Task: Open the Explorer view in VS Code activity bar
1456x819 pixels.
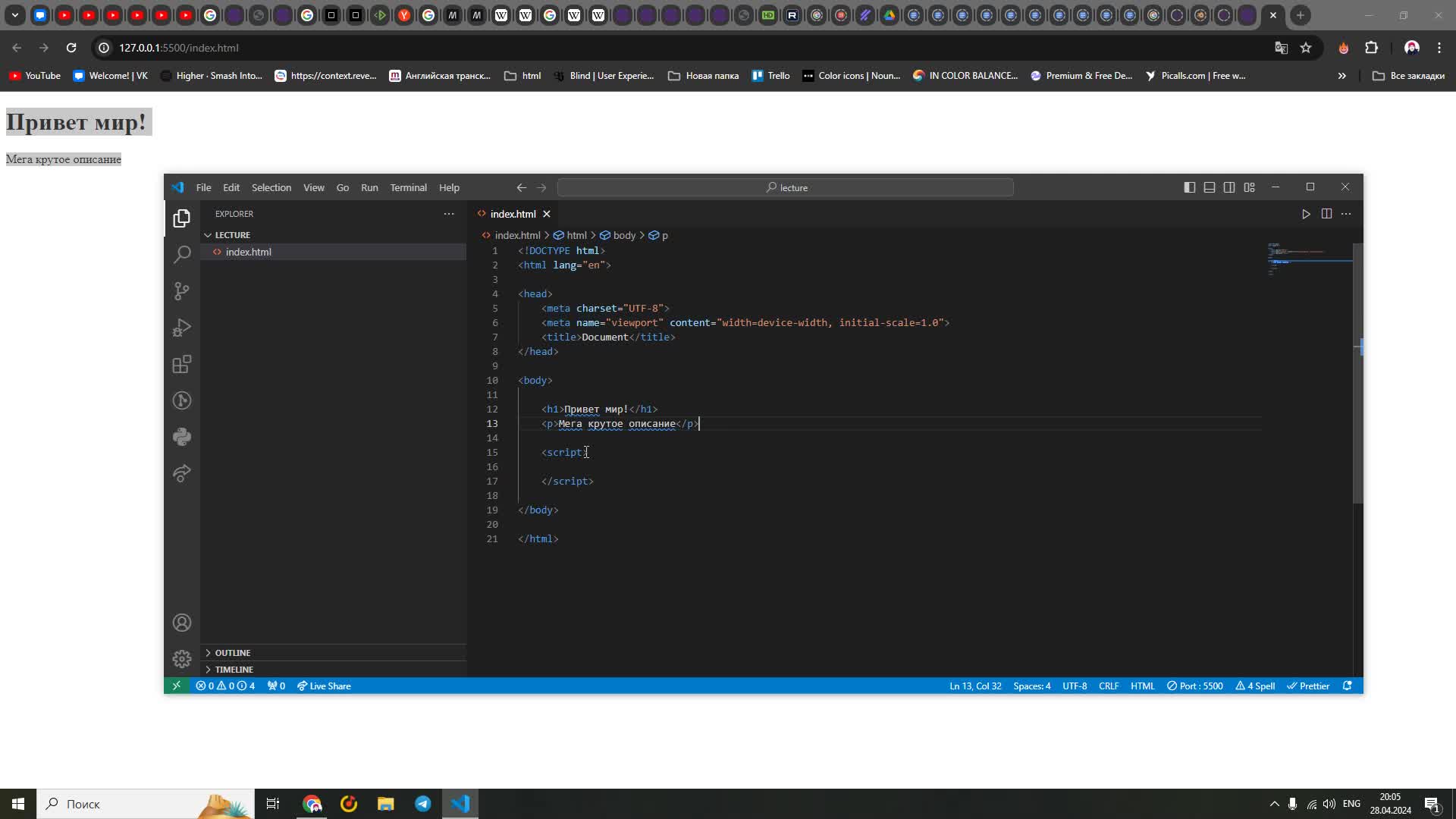Action: point(181,218)
